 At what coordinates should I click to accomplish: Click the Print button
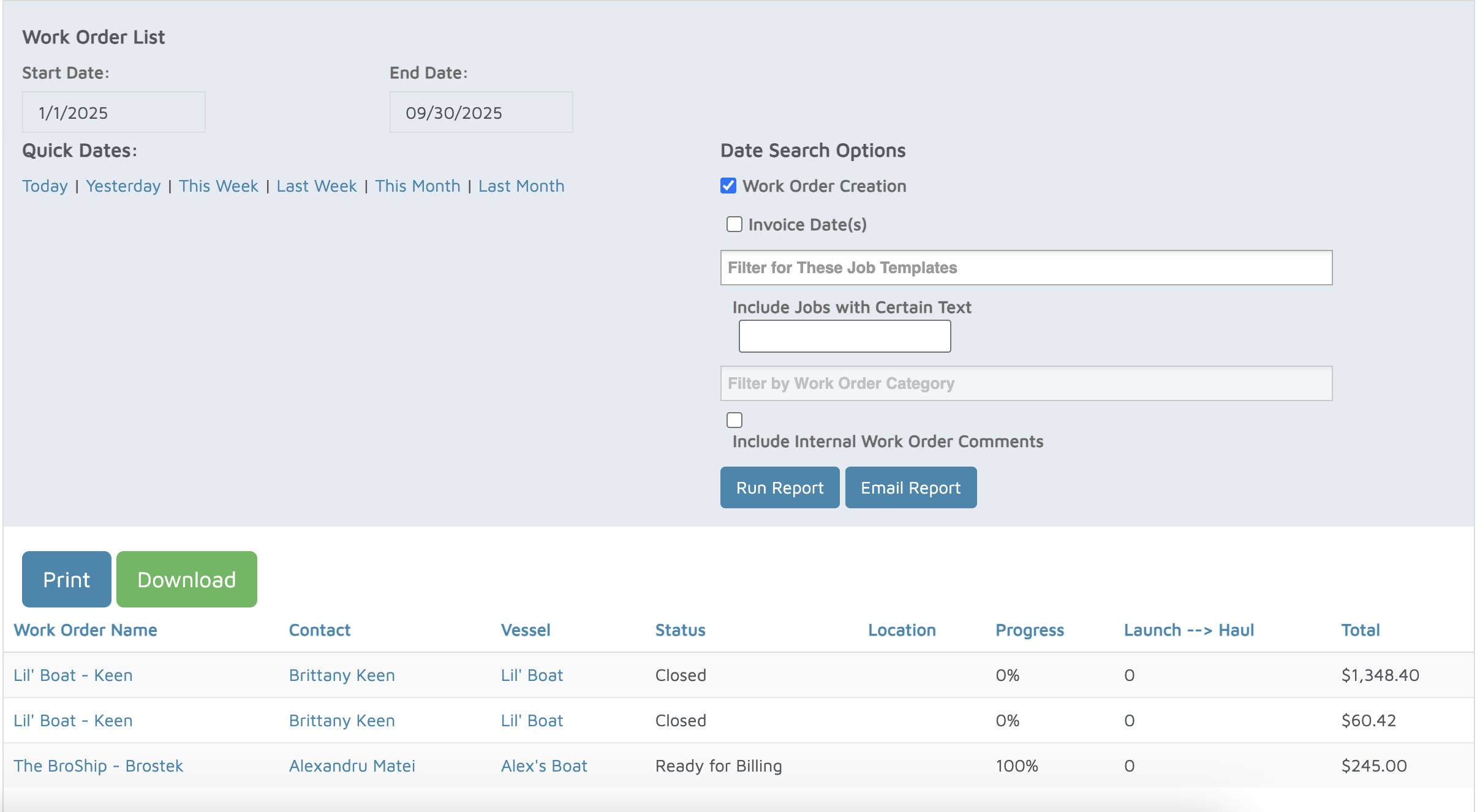coord(67,579)
